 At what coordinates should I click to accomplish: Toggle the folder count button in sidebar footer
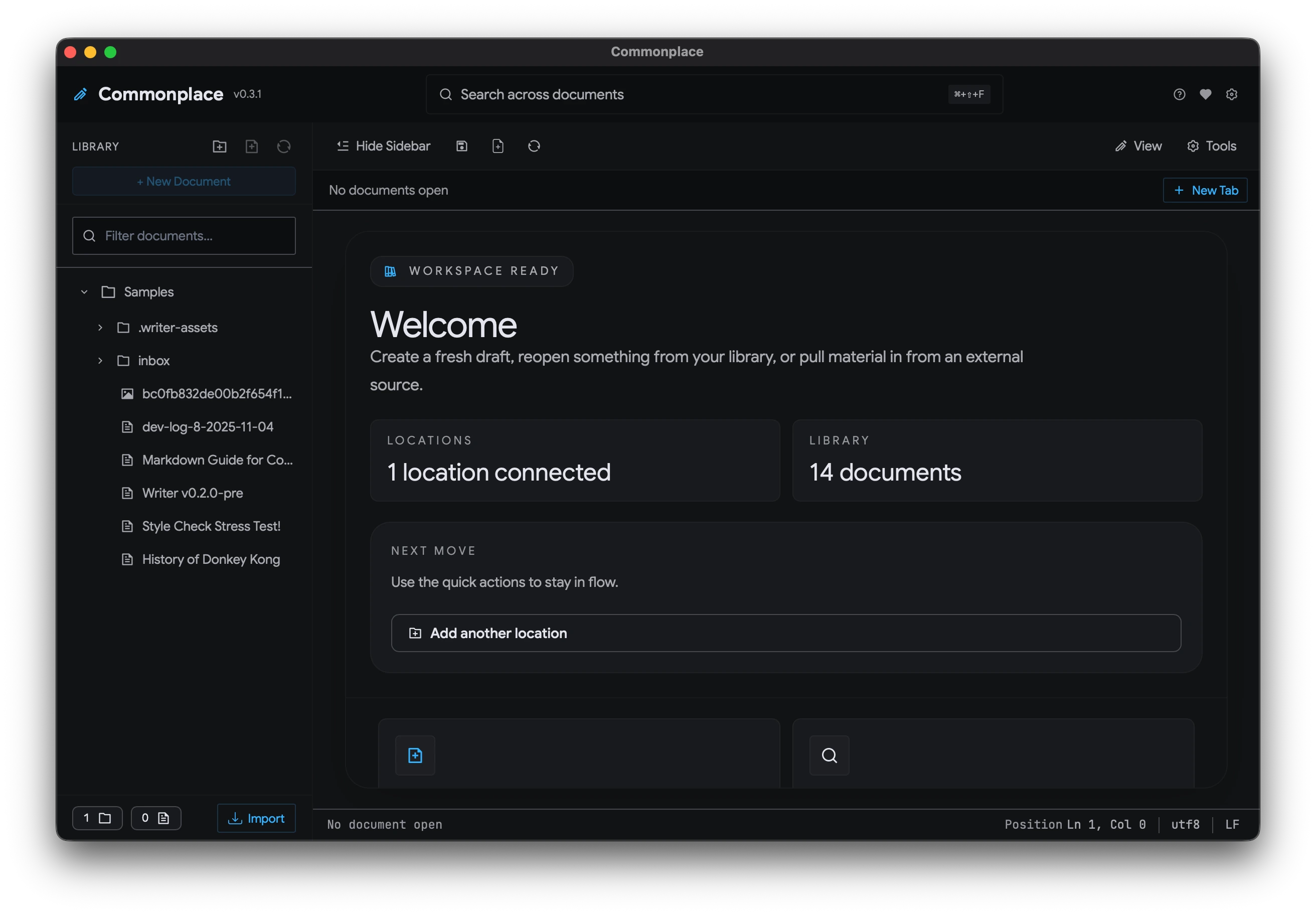coord(97,818)
